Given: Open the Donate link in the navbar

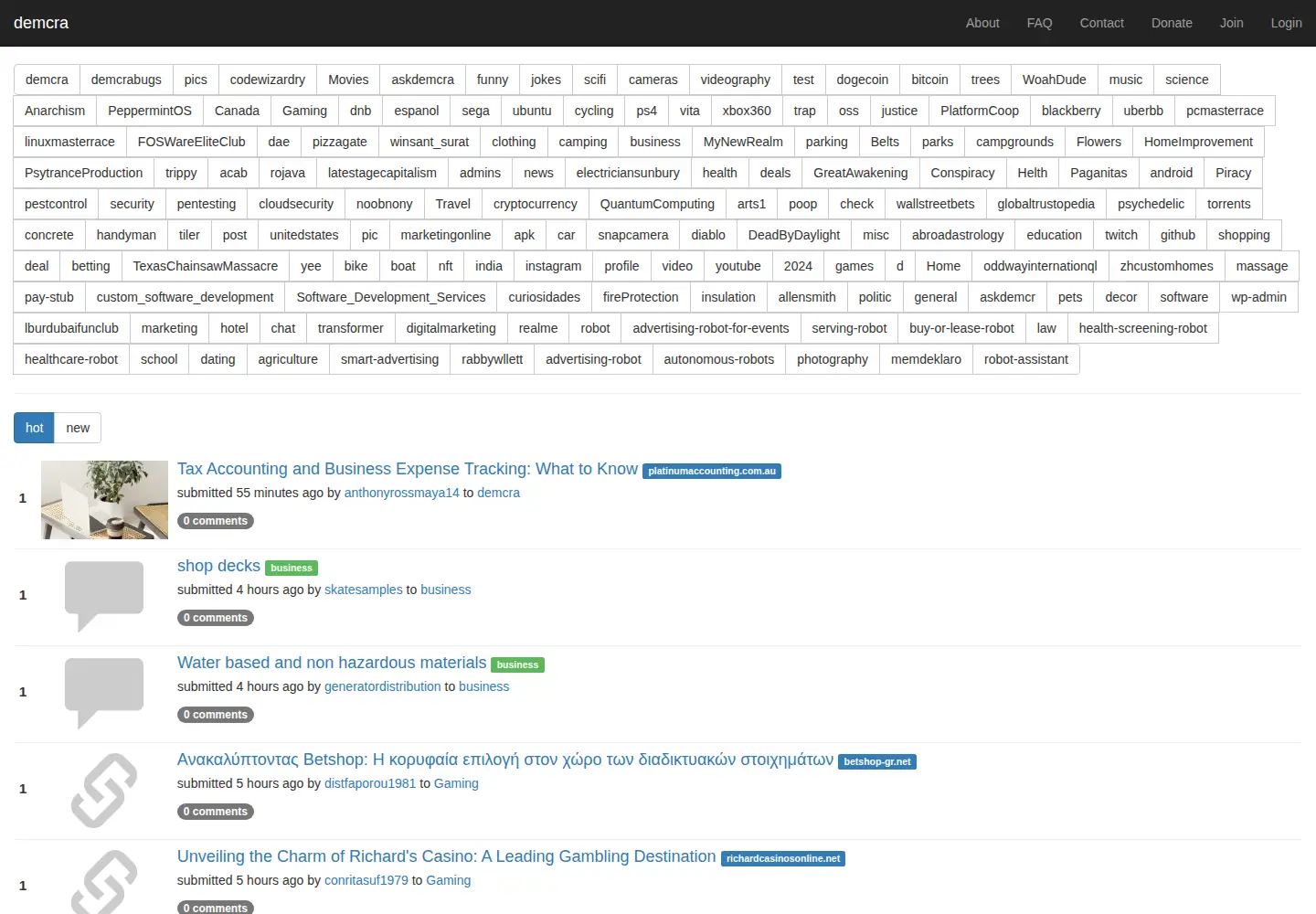Looking at the screenshot, I should 1172,23.
